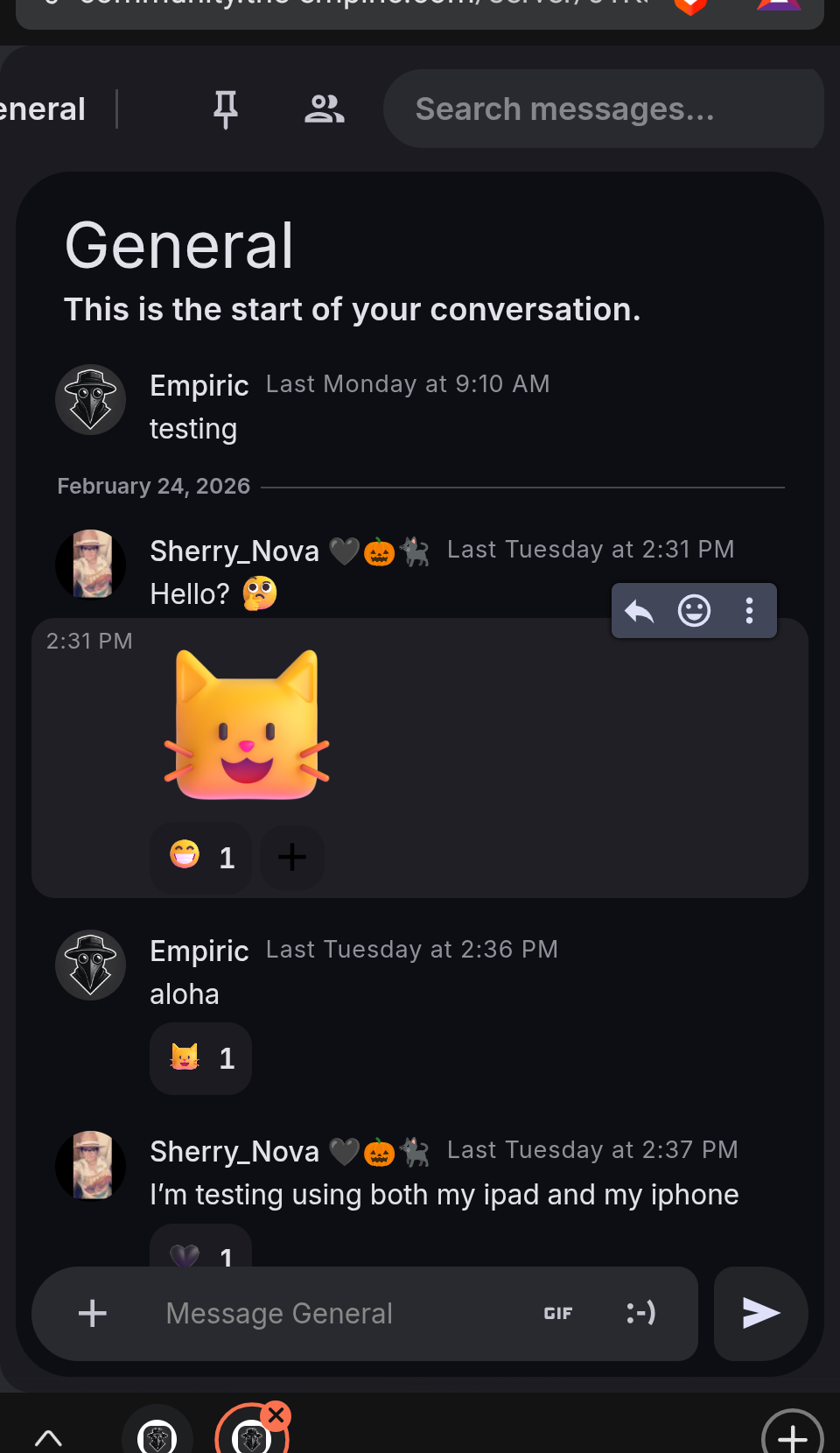This screenshot has height=1453, width=840.
Task: Close the highlighted server tab with red X
Action: 276,1415
